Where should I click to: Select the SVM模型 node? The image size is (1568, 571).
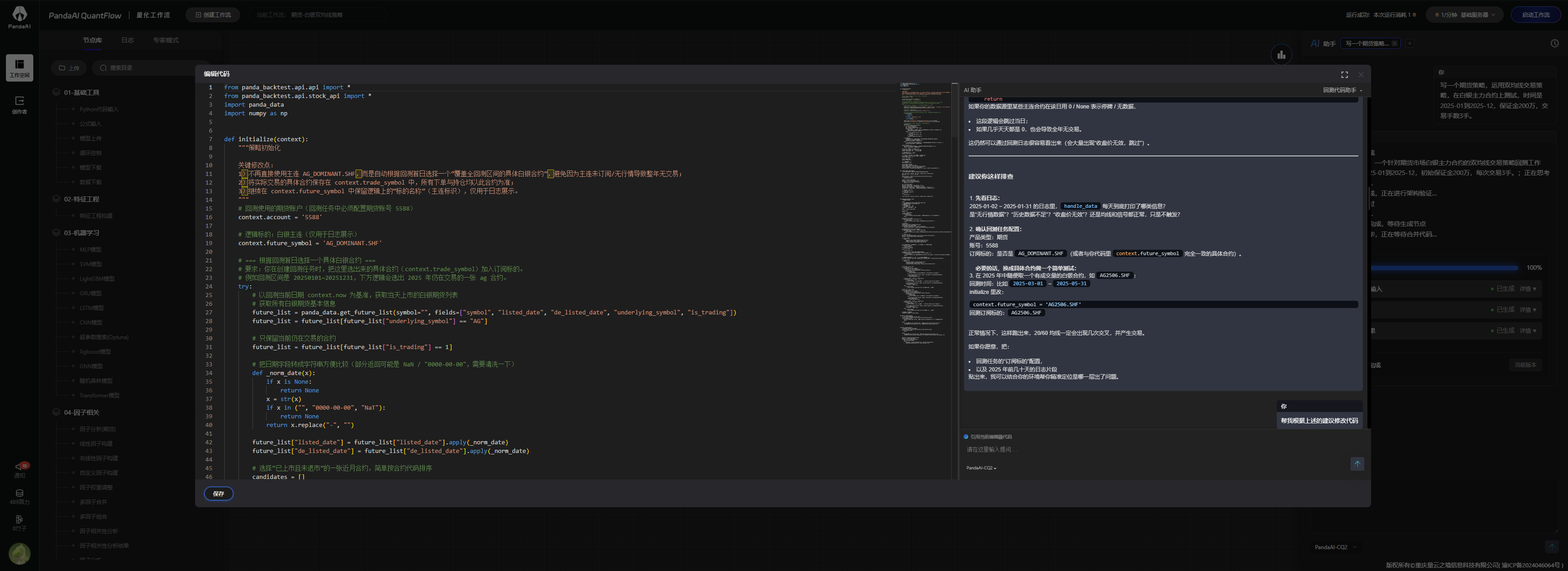tap(90, 264)
